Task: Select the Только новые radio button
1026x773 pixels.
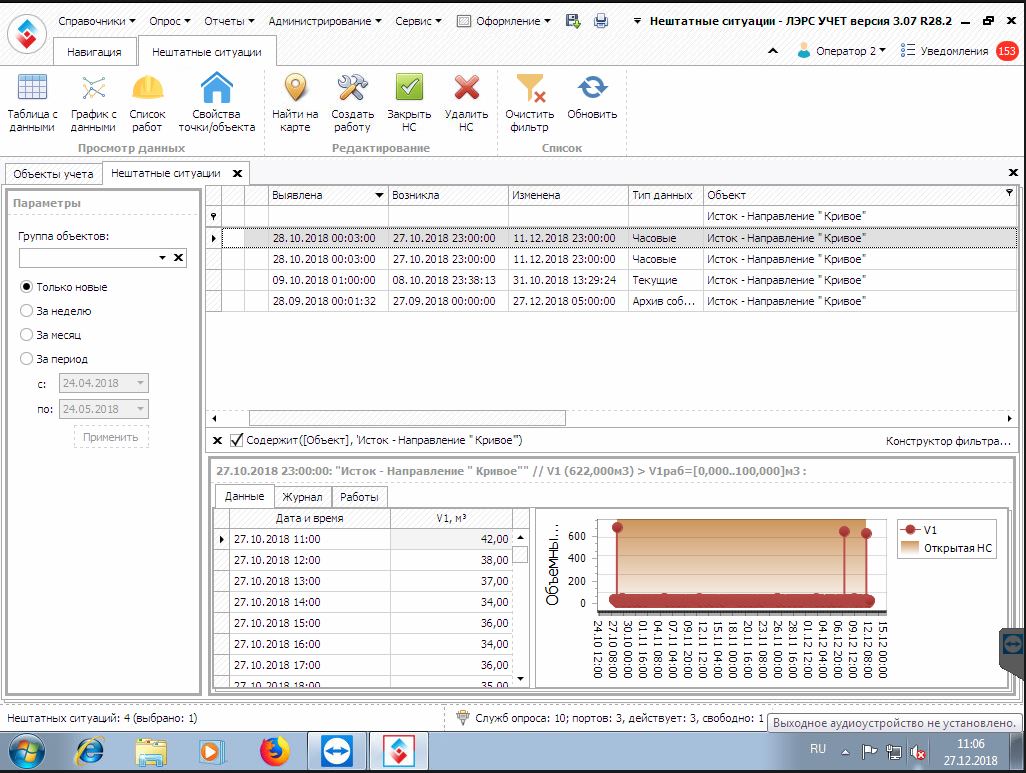Action: (26, 287)
